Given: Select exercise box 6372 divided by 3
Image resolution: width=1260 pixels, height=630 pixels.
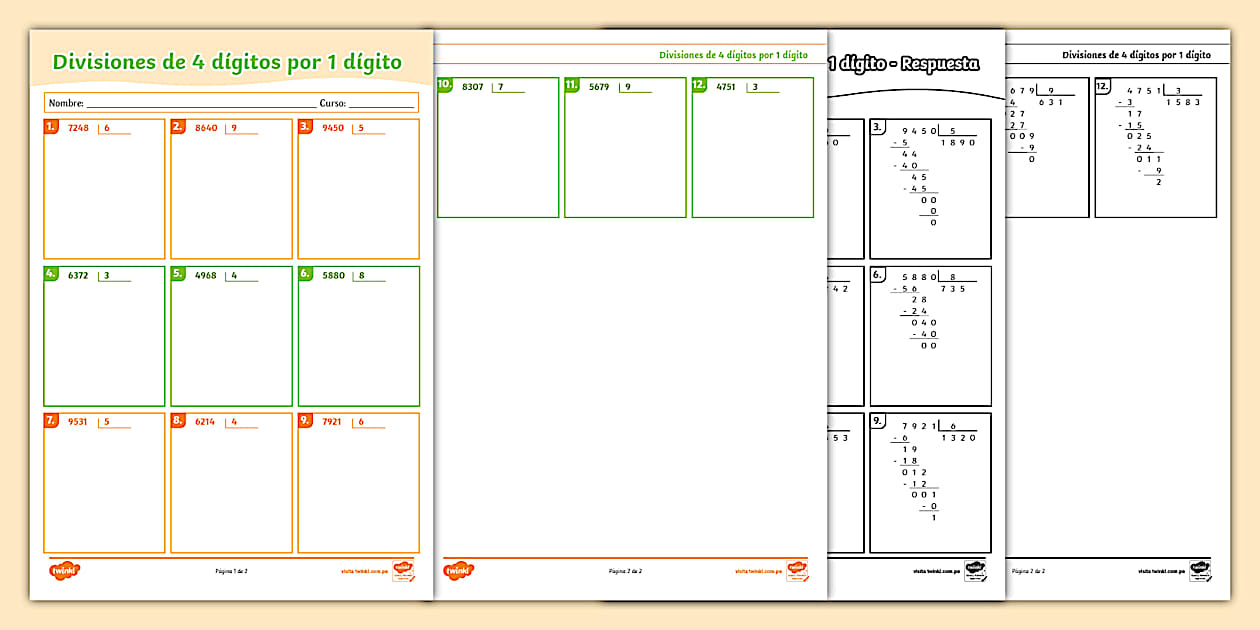Looking at the screenshot, I should coord(104,336).
